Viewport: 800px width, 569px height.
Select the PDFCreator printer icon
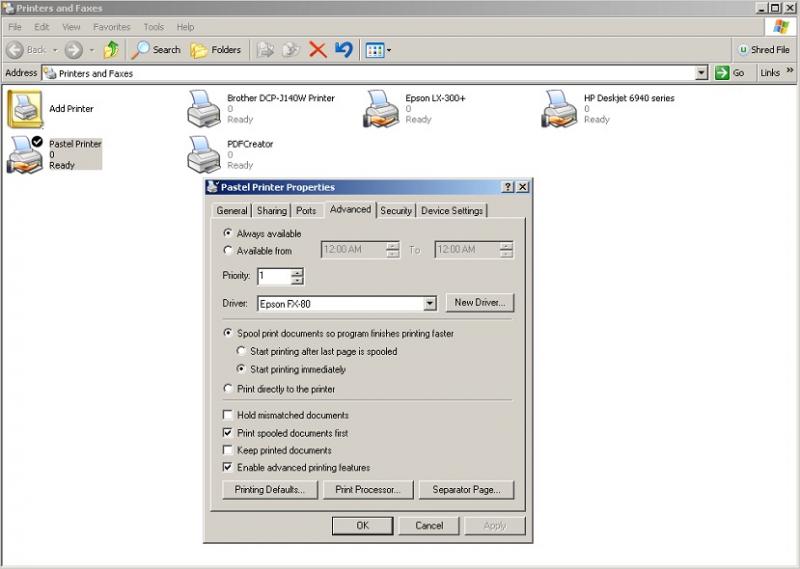click(204, 153)
